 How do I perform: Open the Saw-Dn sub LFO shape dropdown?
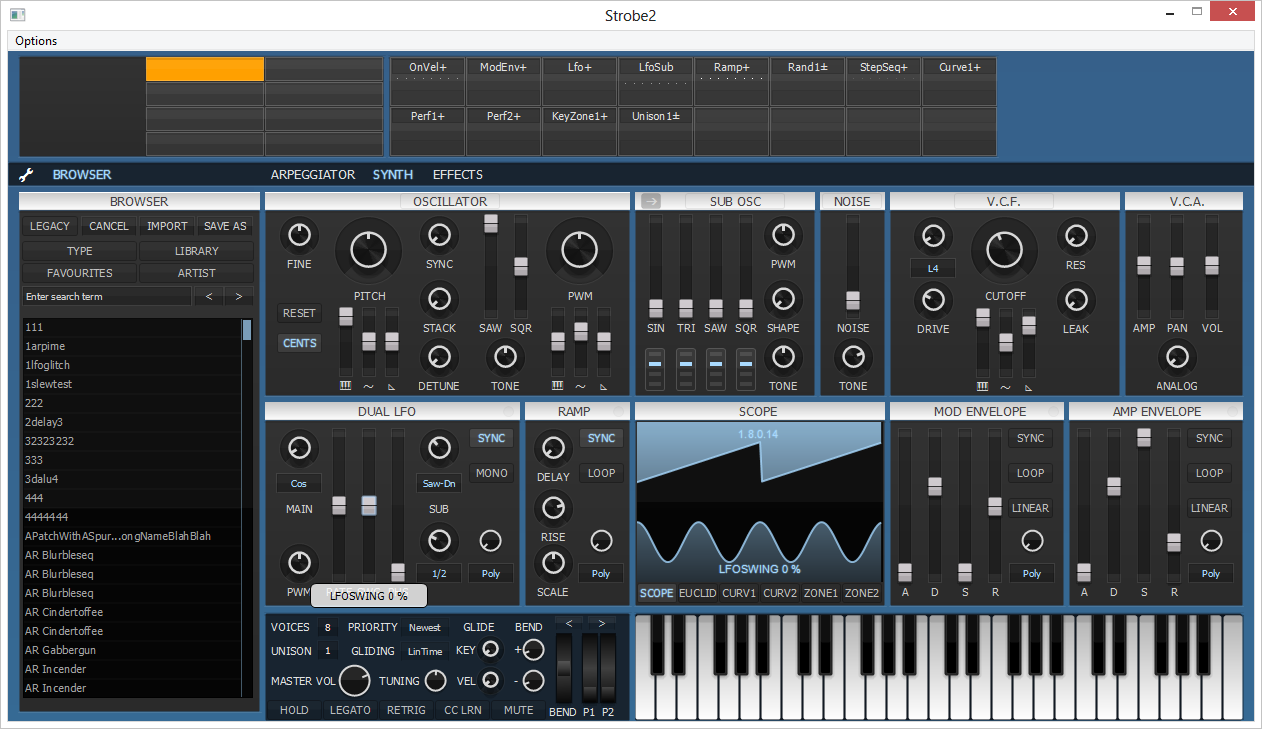tap(438, 483)
